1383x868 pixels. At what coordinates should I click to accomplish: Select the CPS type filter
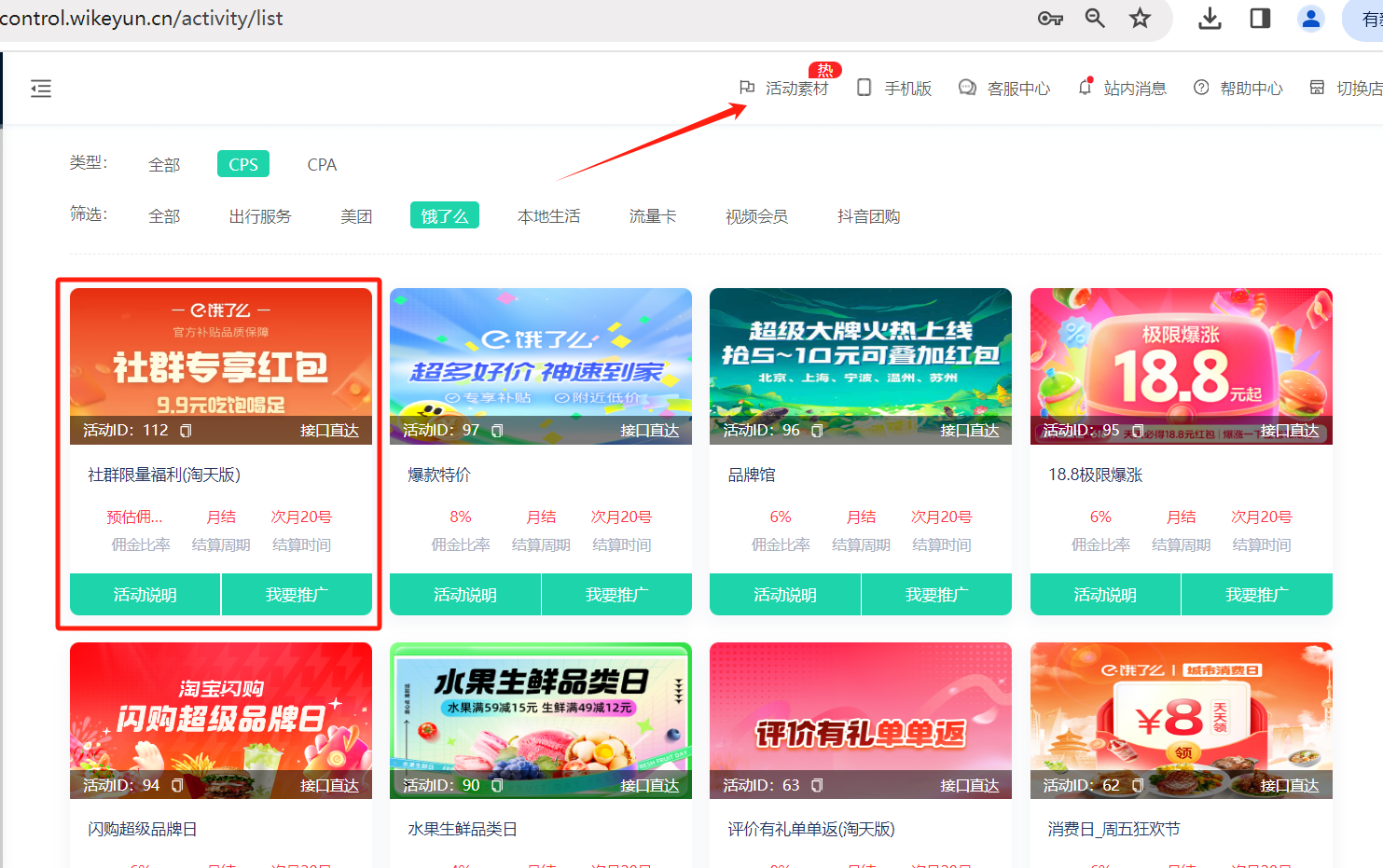pos(243,164)
